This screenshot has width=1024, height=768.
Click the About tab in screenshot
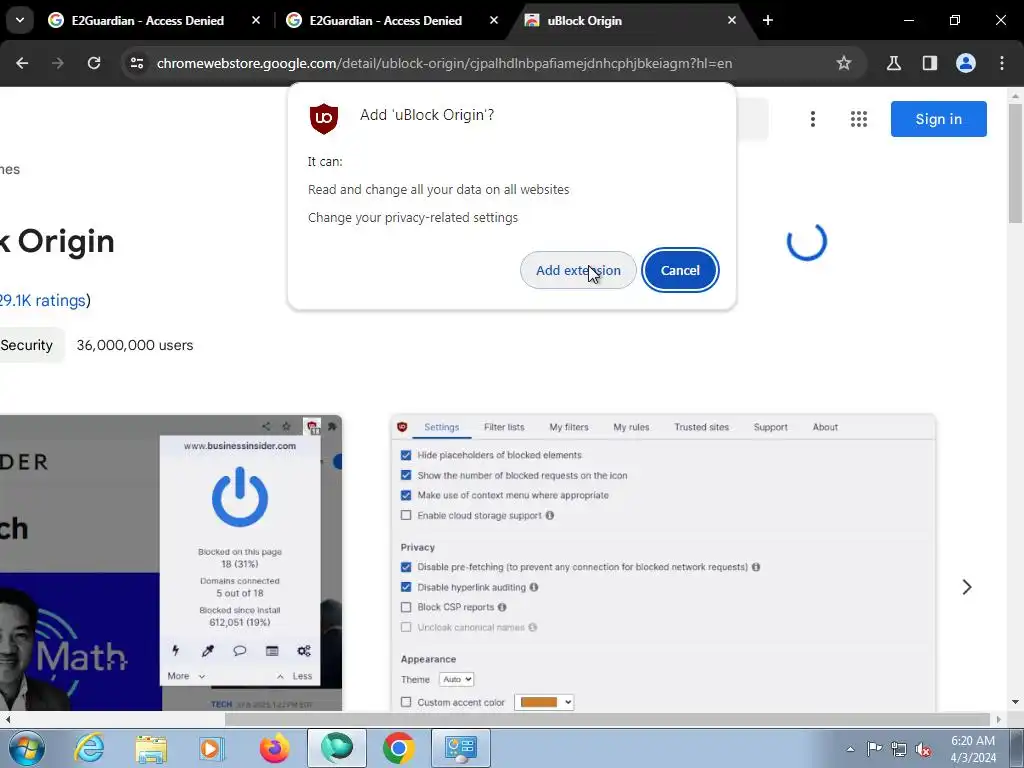point(825,427)
